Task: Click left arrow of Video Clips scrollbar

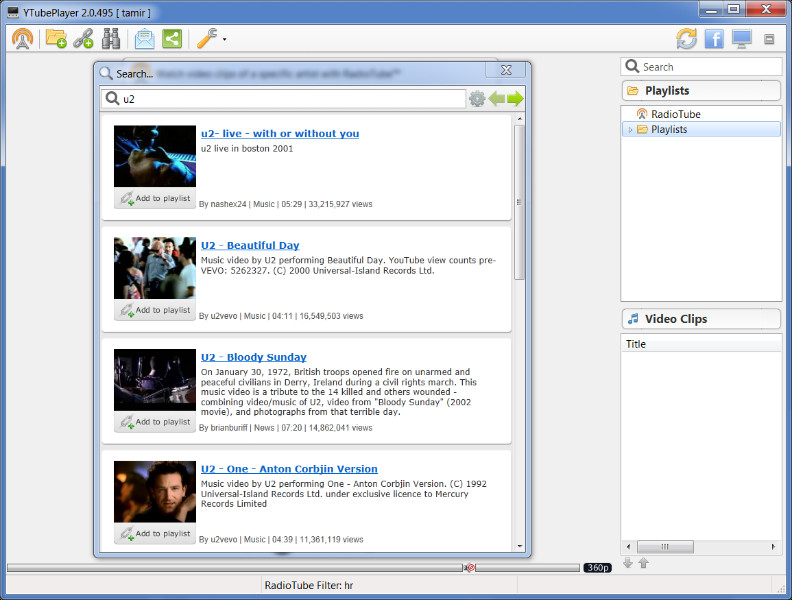Action: (628, 546)
